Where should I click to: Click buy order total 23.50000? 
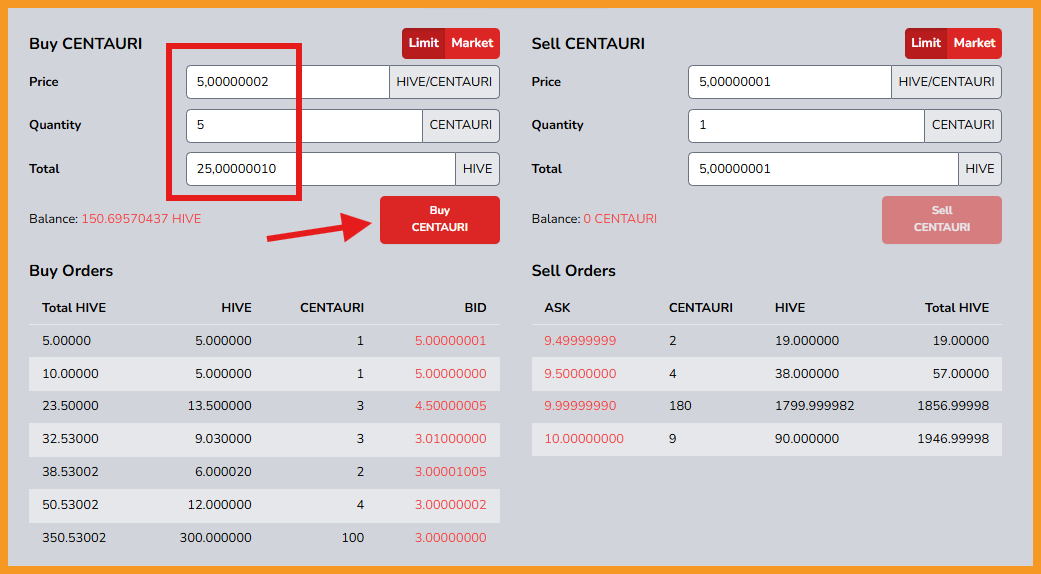[x=70, y=406]
